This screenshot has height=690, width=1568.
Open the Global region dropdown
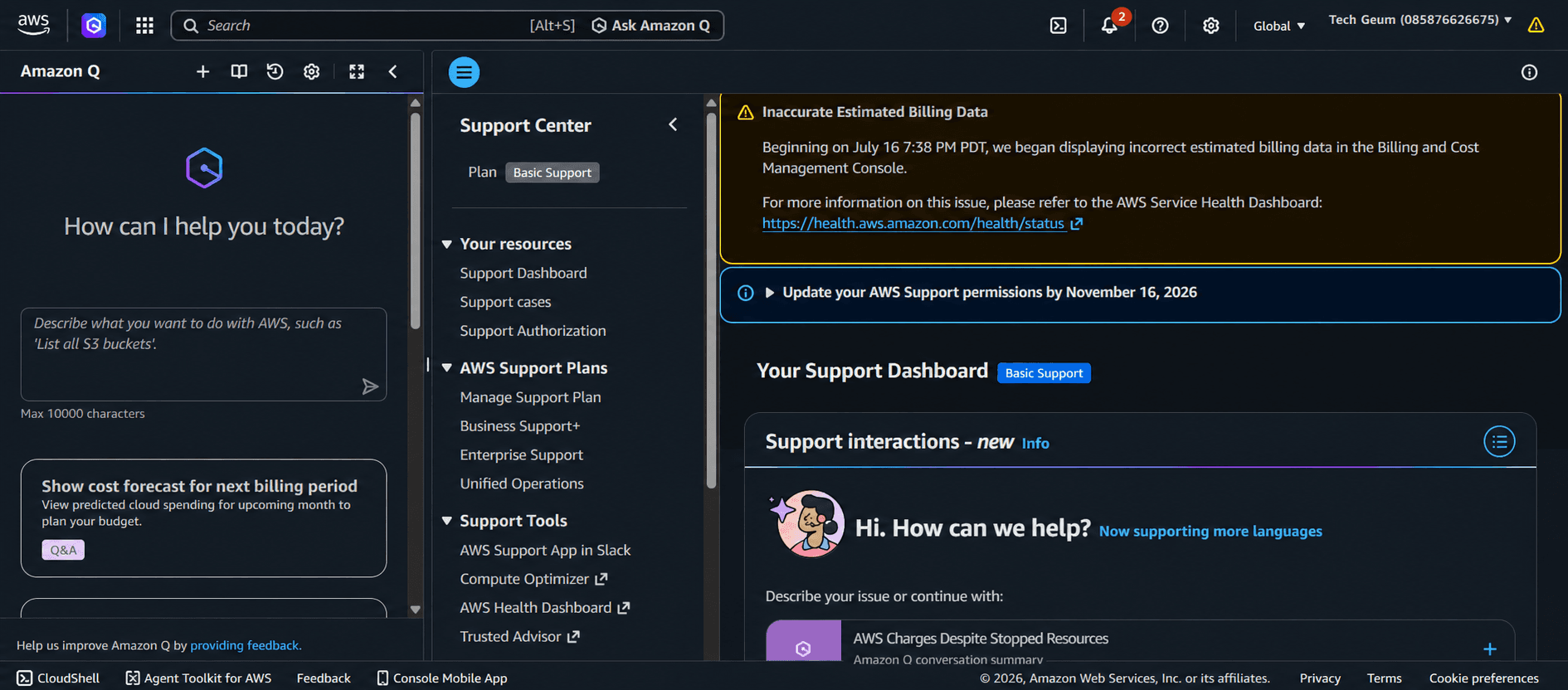point(1278,26)
